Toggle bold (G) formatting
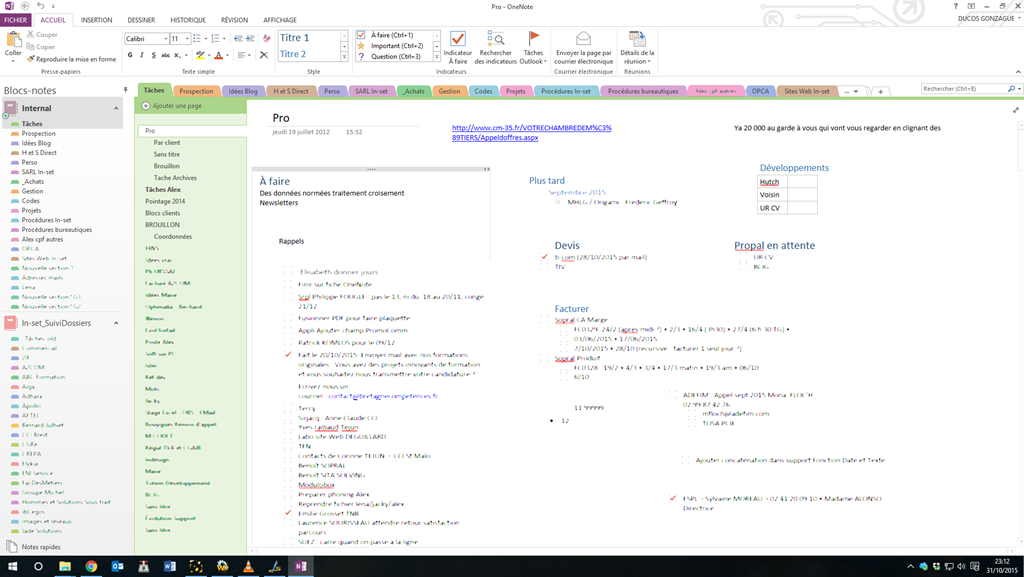 (130, 55)
